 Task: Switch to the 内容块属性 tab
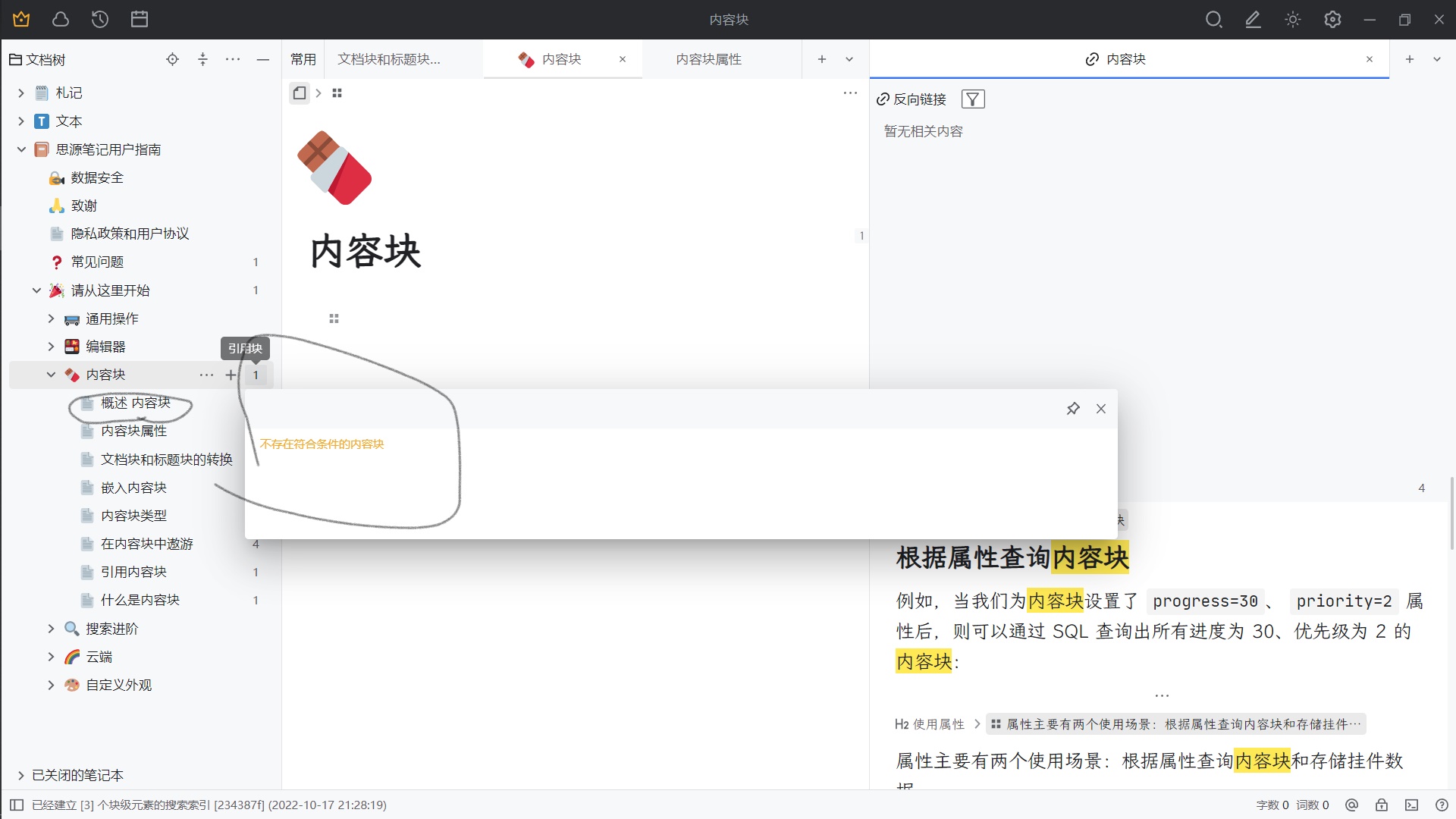coord(708,59)
